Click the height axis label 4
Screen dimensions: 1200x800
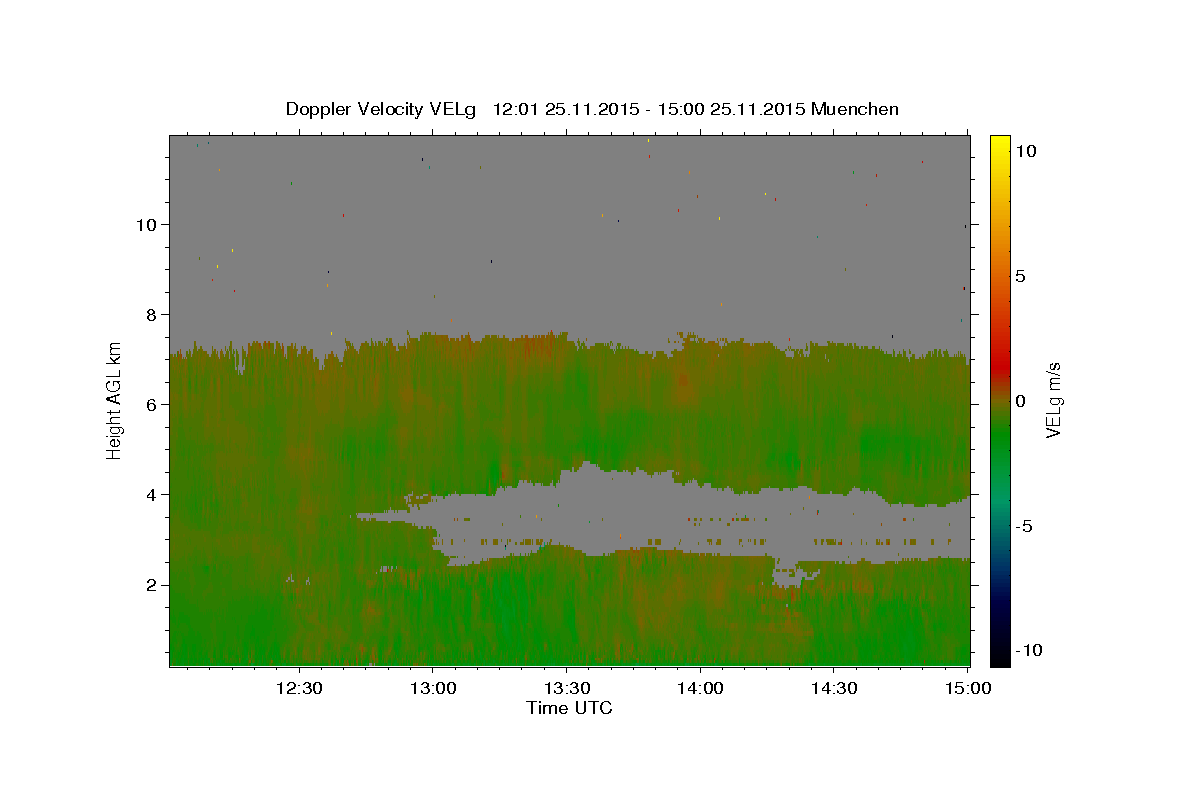point(151,494)
